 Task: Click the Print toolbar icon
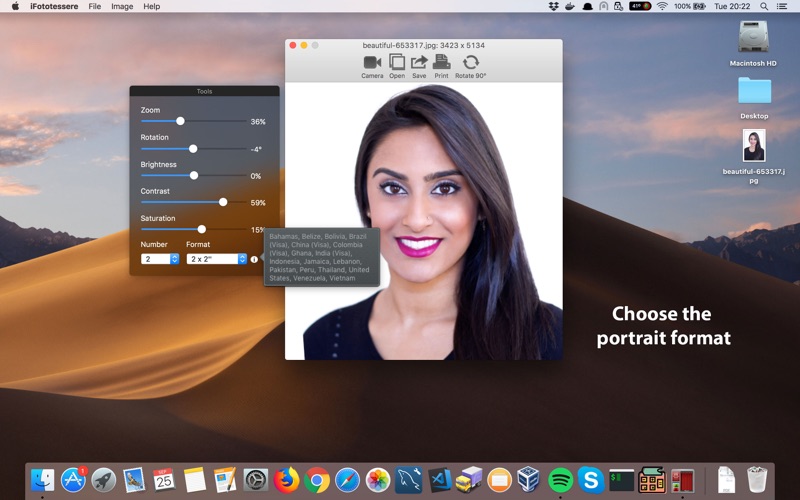click(x=441, y=62)
